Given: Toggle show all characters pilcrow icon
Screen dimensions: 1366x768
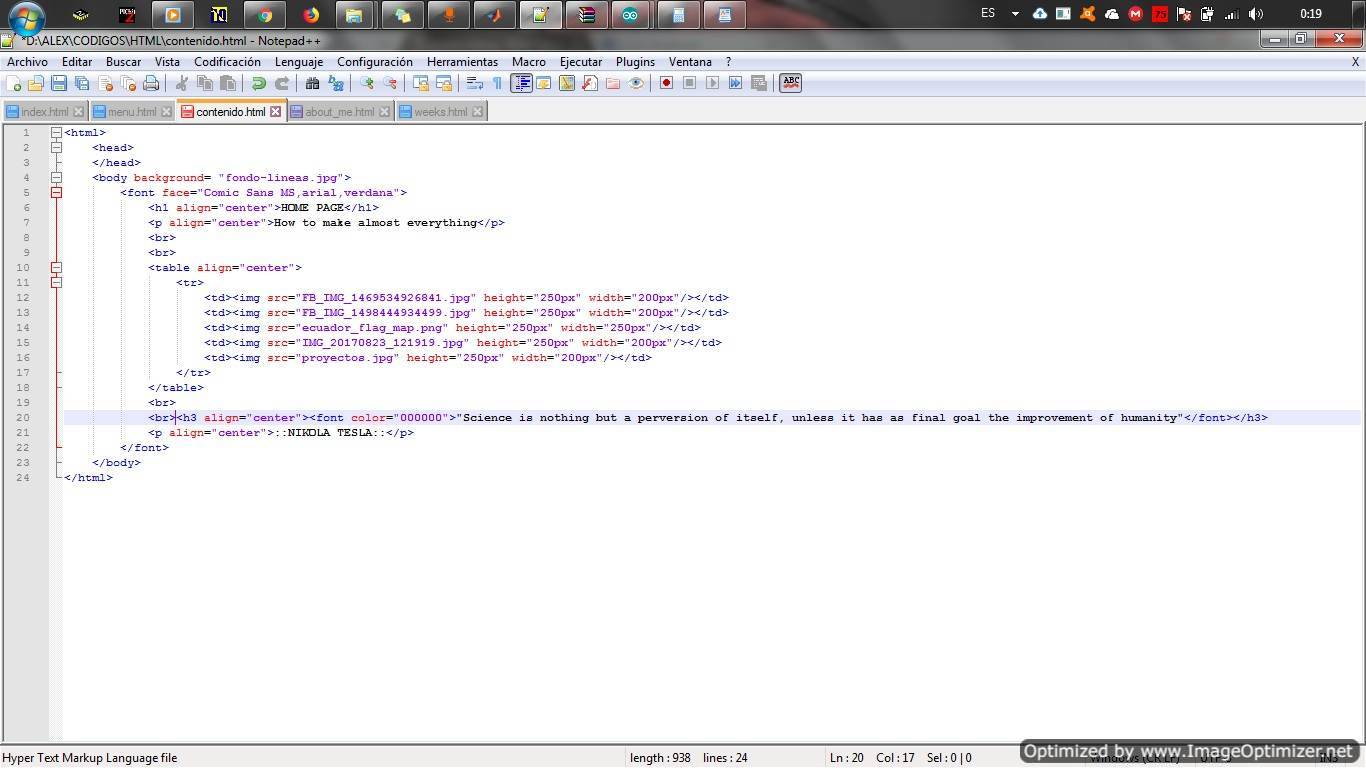Looking at the screenshot, I should (x=497, y=83).
